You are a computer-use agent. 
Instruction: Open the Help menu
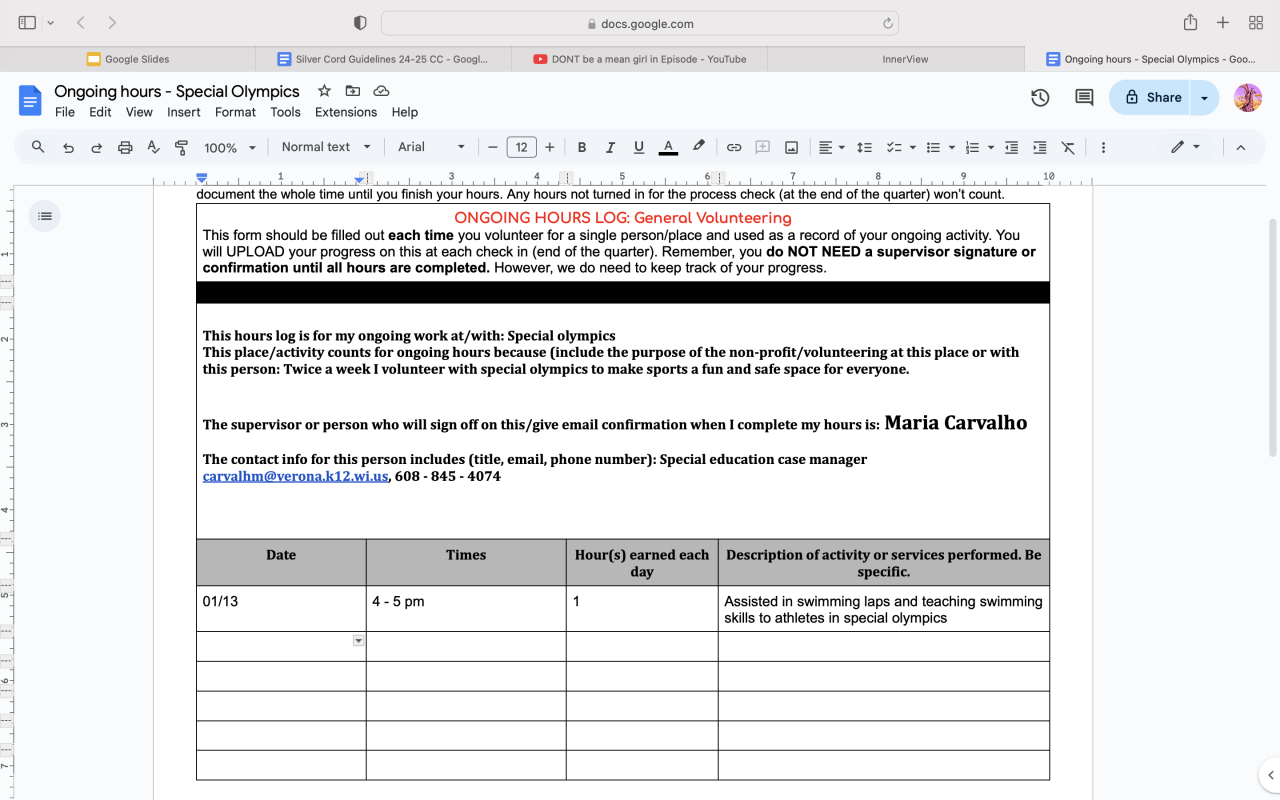pyautogui.click(x=405, y=112)
